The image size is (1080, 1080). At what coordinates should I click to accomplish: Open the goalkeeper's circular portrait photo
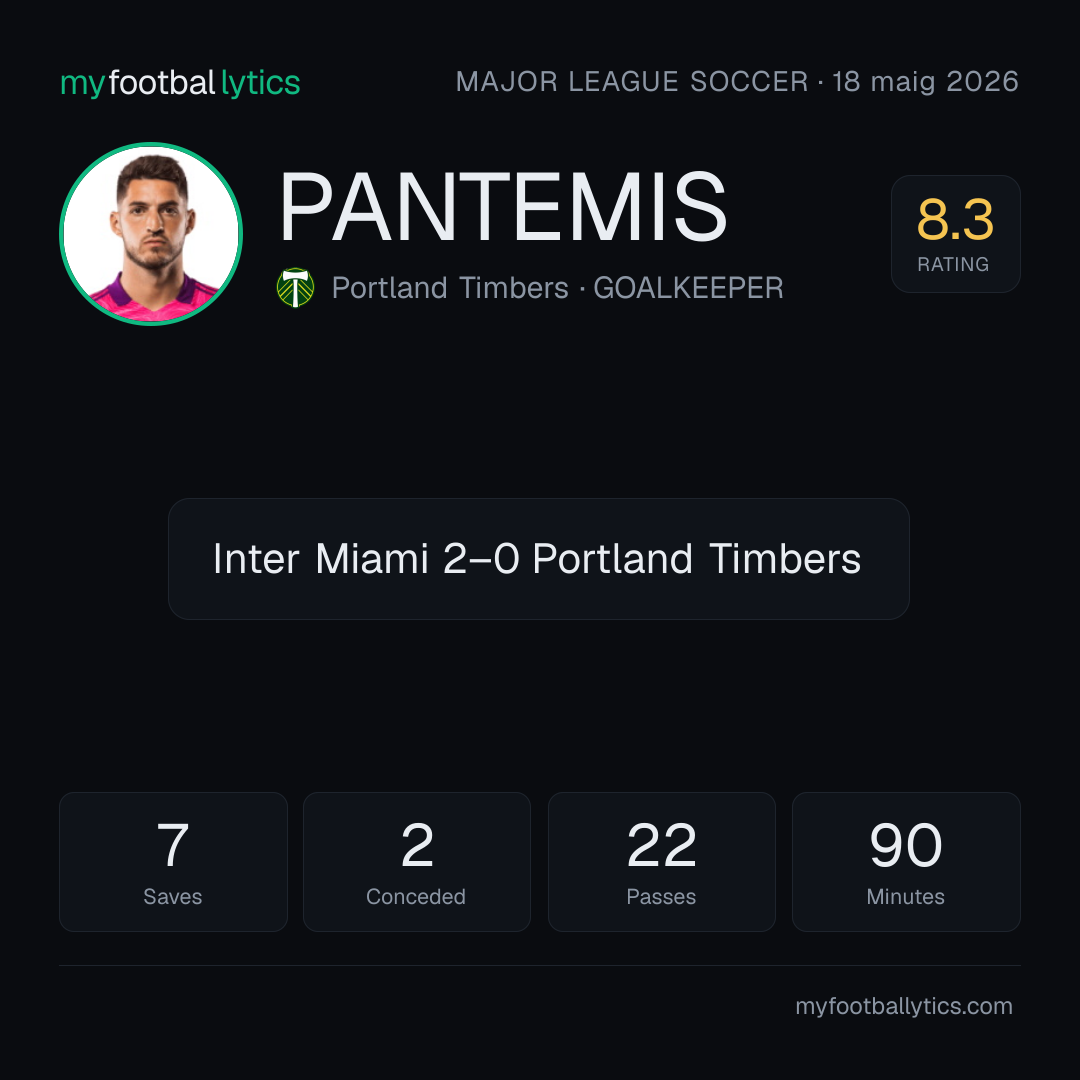[151, 233]
